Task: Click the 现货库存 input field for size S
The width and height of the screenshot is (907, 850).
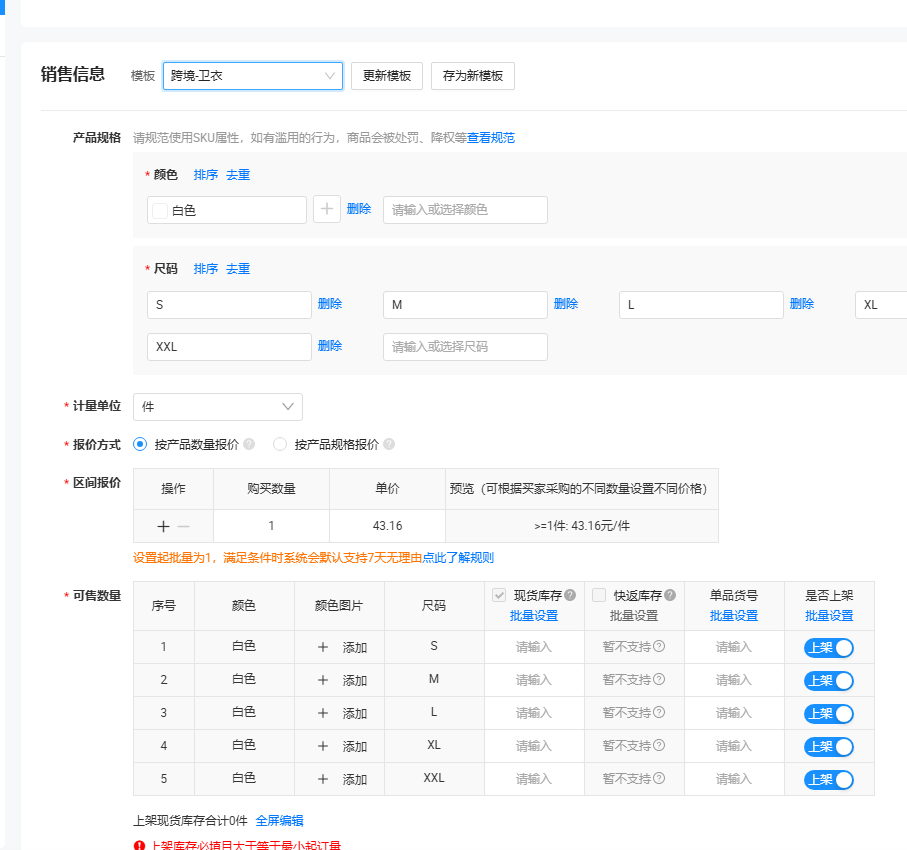Action: point(533,646)
